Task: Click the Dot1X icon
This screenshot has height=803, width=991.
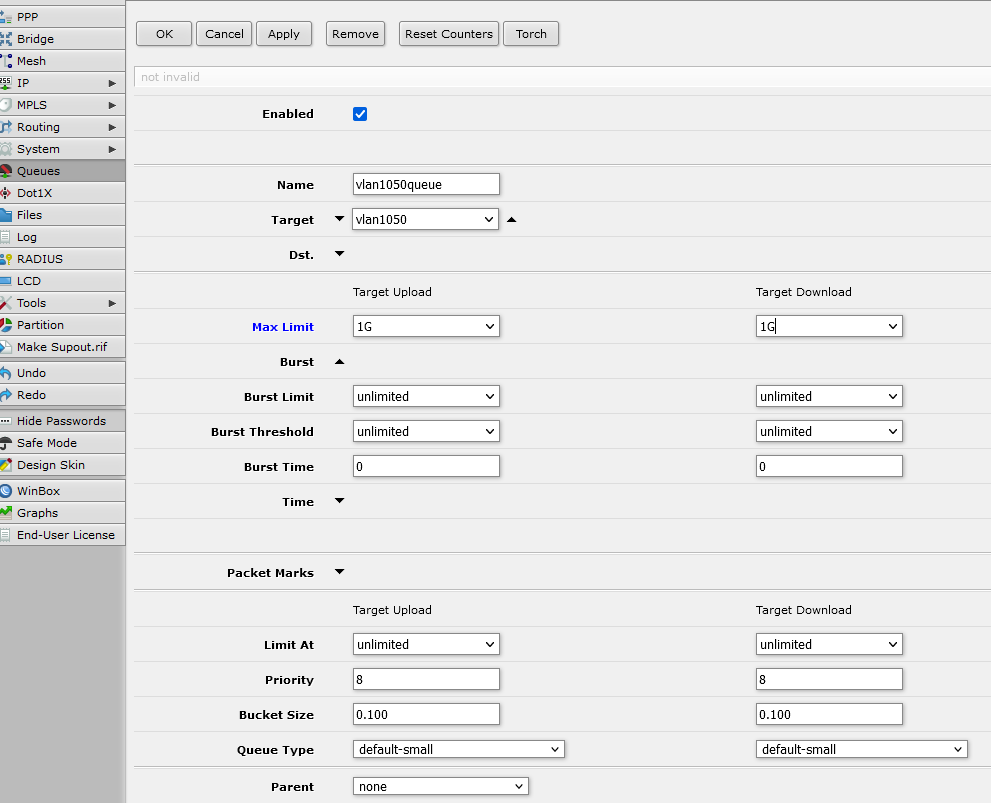Action: point(7,193)
